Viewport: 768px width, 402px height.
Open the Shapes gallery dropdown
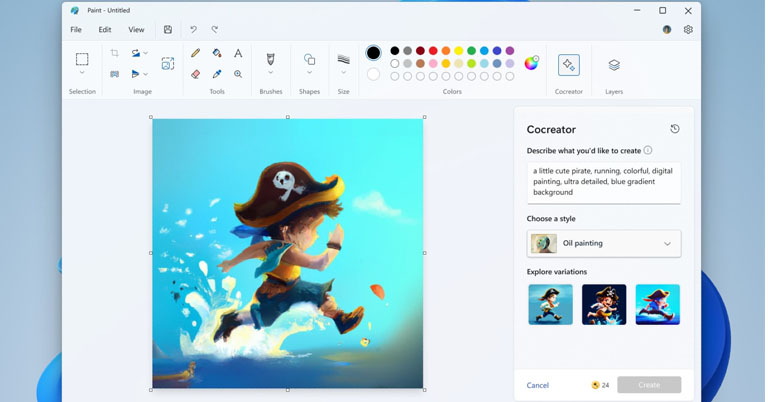pyautogui.click(x=309, y=72)
